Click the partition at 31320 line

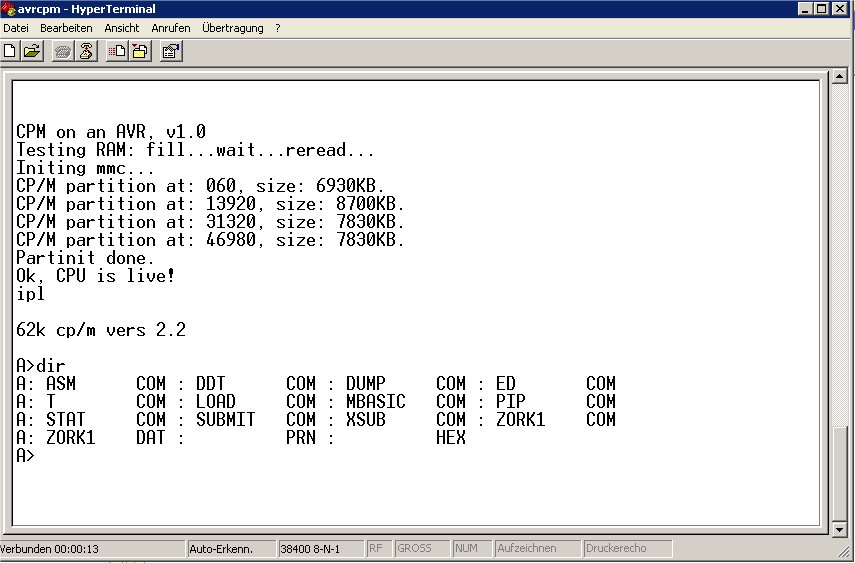pyautogui.click(x=210, y=221)
